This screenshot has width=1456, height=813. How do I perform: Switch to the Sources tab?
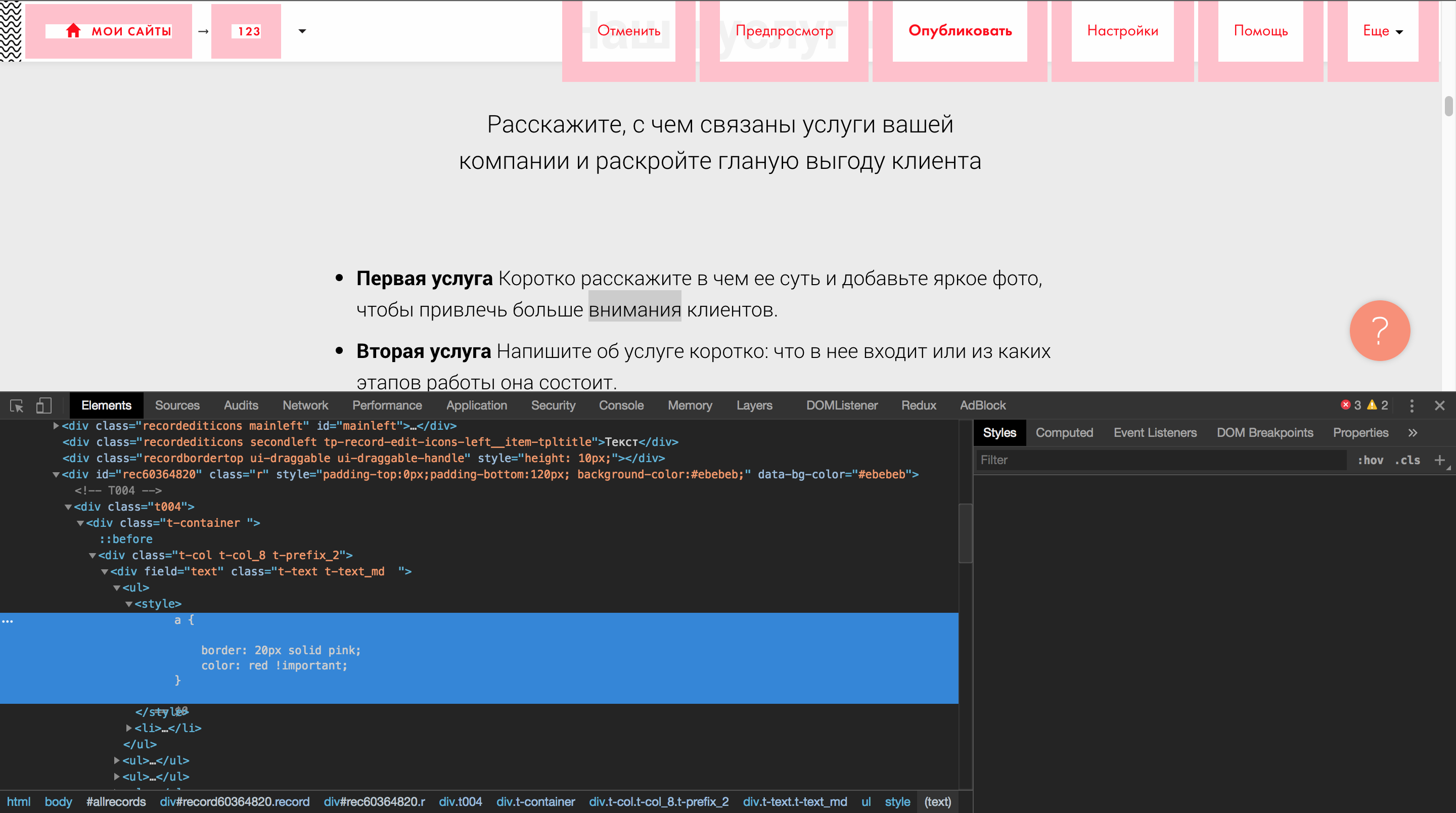177,405
